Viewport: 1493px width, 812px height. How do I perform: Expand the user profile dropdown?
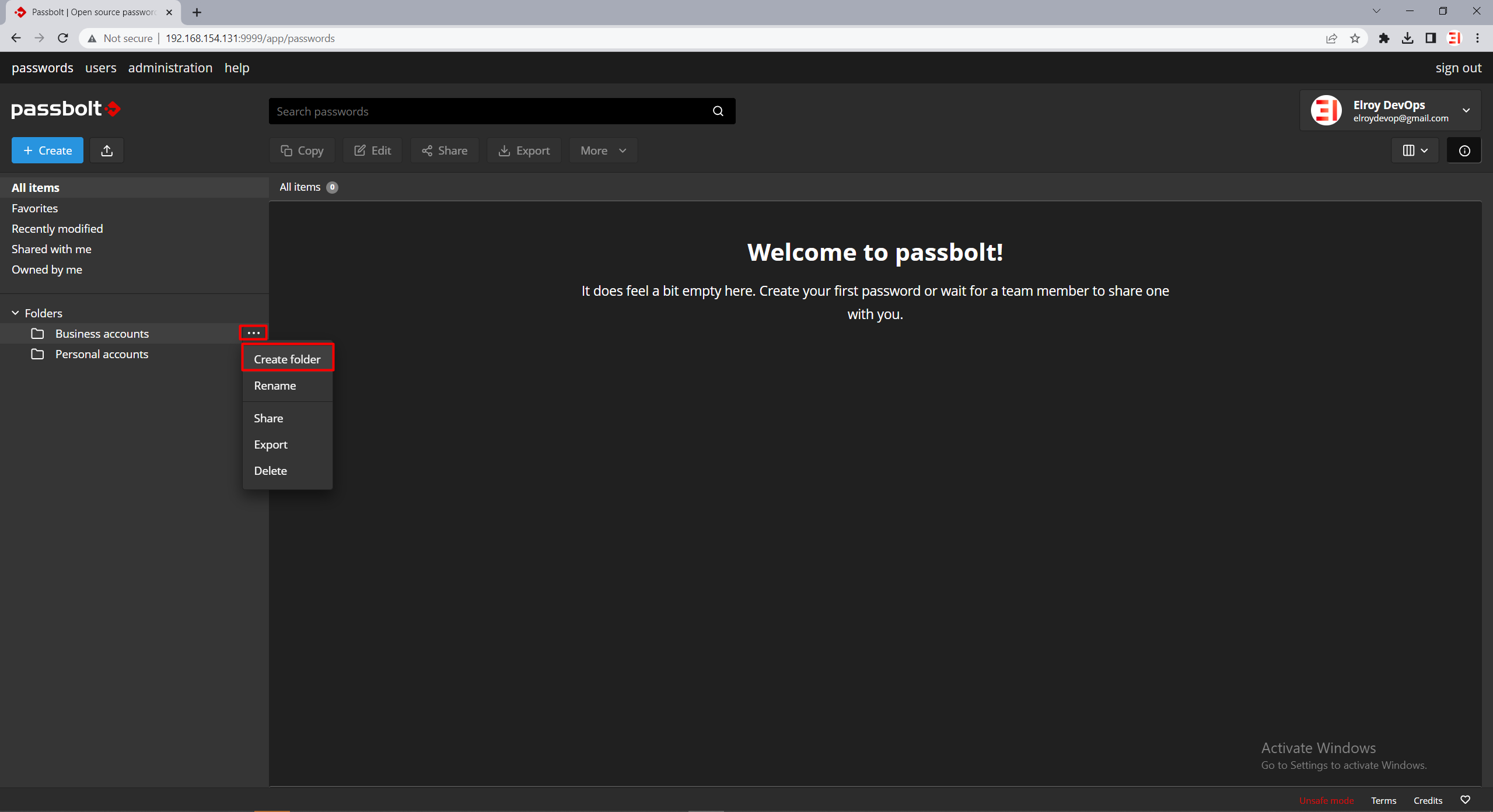1466,110
